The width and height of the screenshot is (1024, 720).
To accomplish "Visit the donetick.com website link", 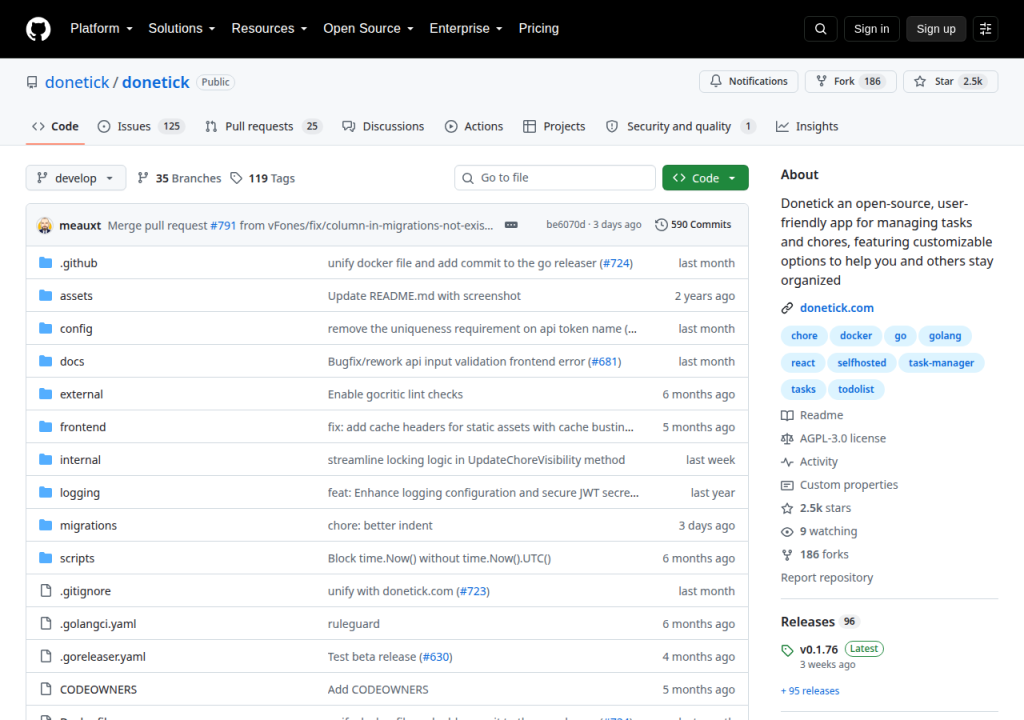I will pos(837,308).
